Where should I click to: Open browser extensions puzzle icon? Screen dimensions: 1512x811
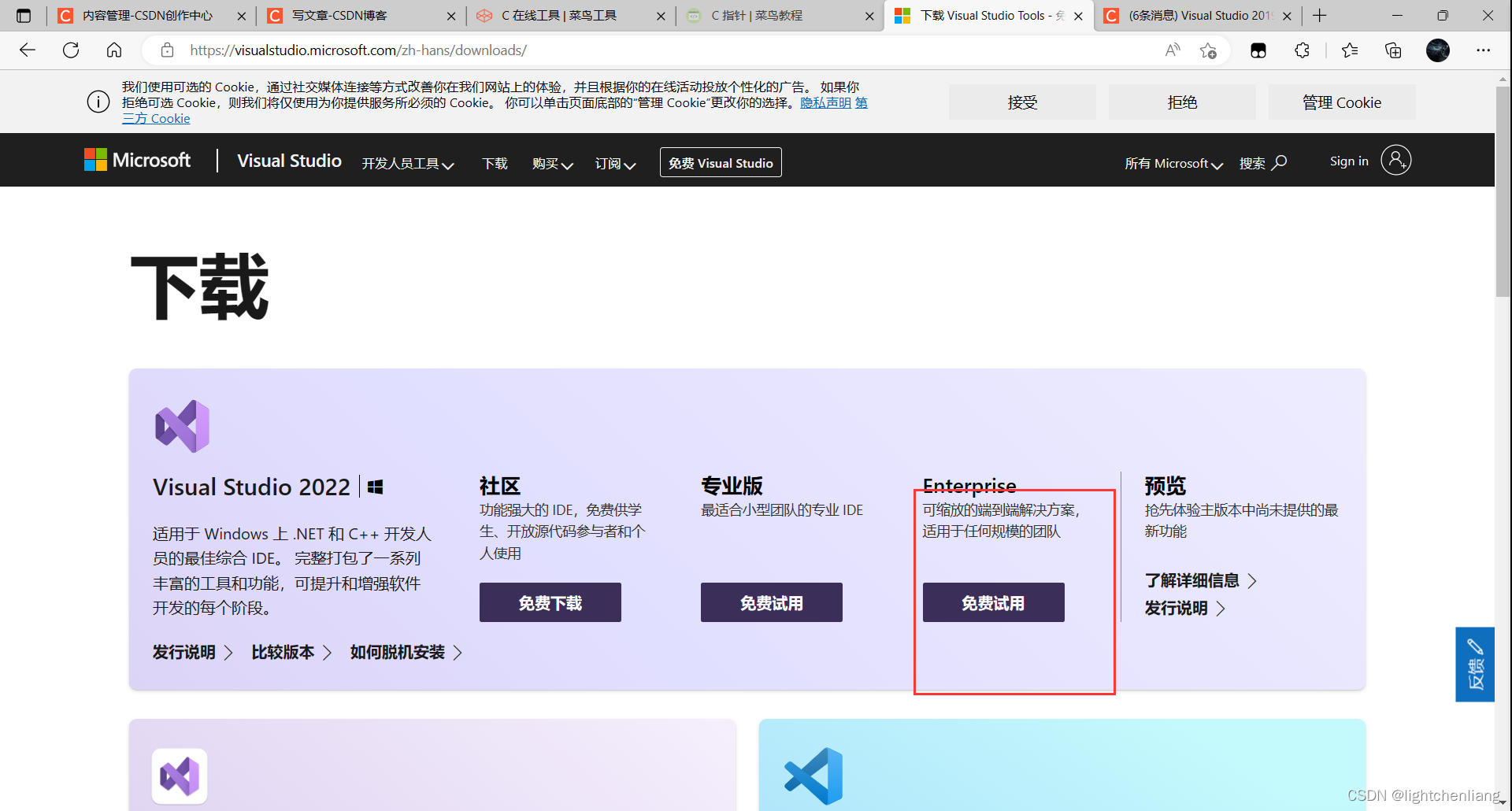click(1302, 50)
